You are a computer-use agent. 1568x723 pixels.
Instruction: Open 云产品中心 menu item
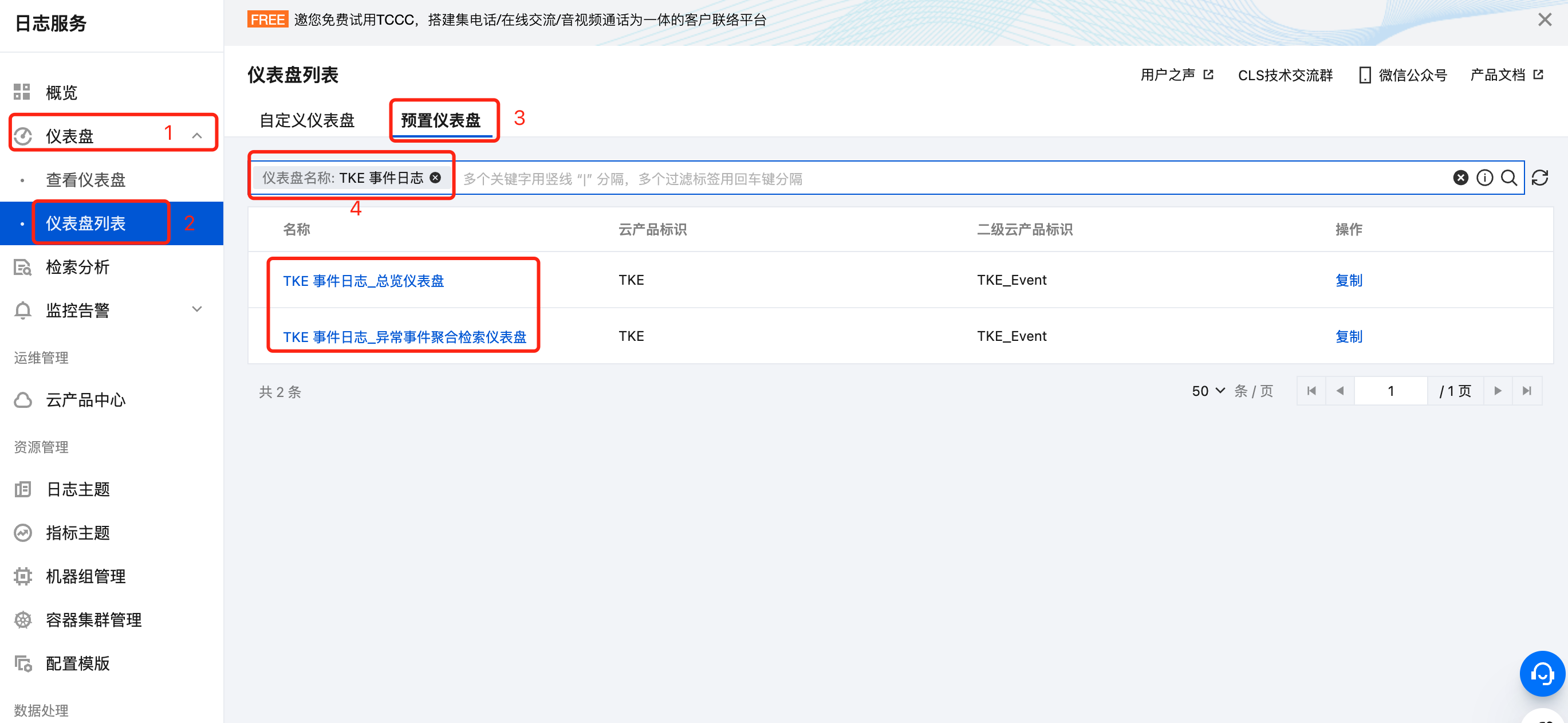click(86, 400)
